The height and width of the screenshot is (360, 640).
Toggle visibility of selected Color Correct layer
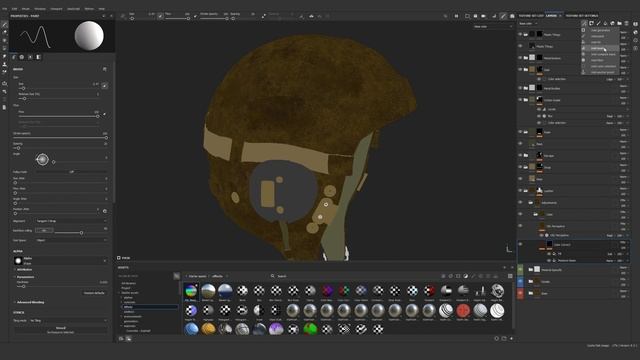[x=520, y=244]
